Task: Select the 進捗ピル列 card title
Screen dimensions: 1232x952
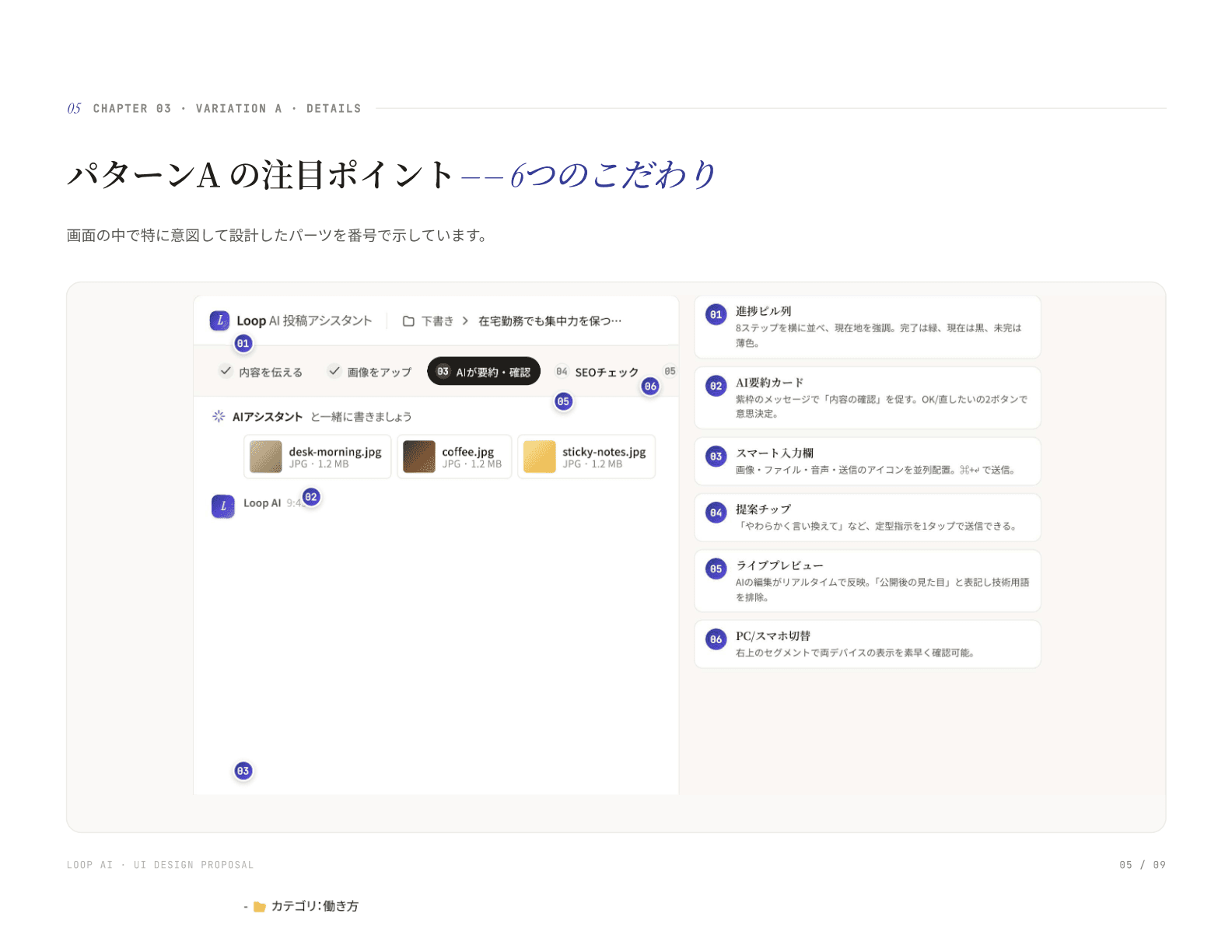Action: tap(764, 311)
